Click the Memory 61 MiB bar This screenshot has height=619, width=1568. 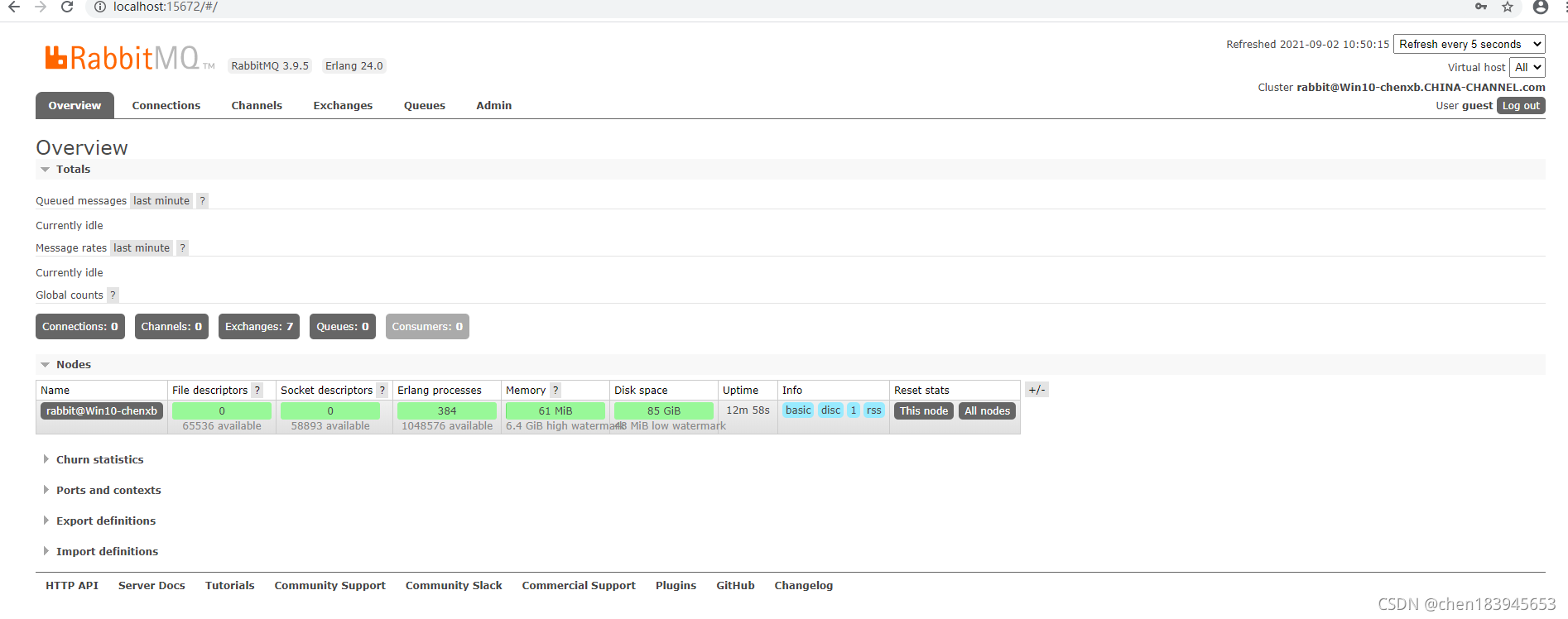[x=556, y=410]
